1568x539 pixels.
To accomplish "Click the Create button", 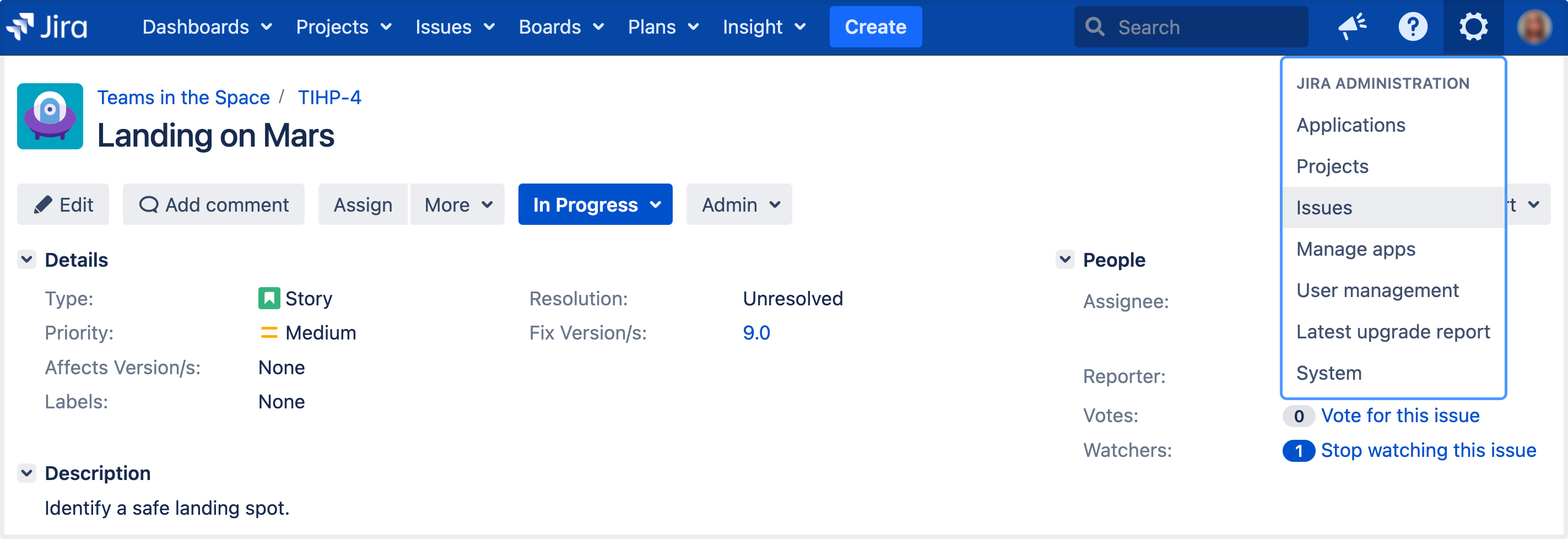I will (x=875, y=26).
